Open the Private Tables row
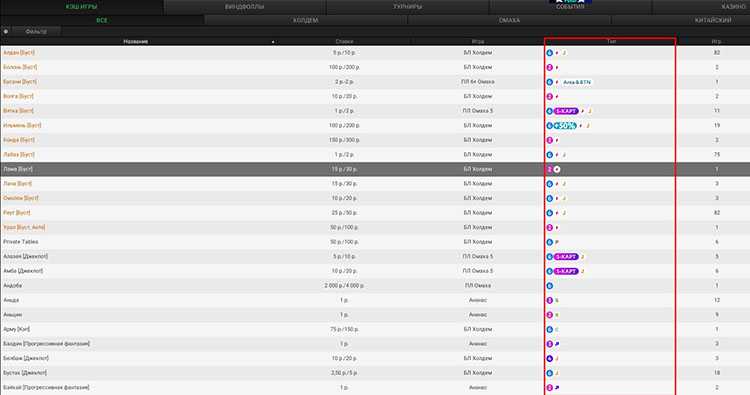Screen dimensions: 750x395 (375, 242)
